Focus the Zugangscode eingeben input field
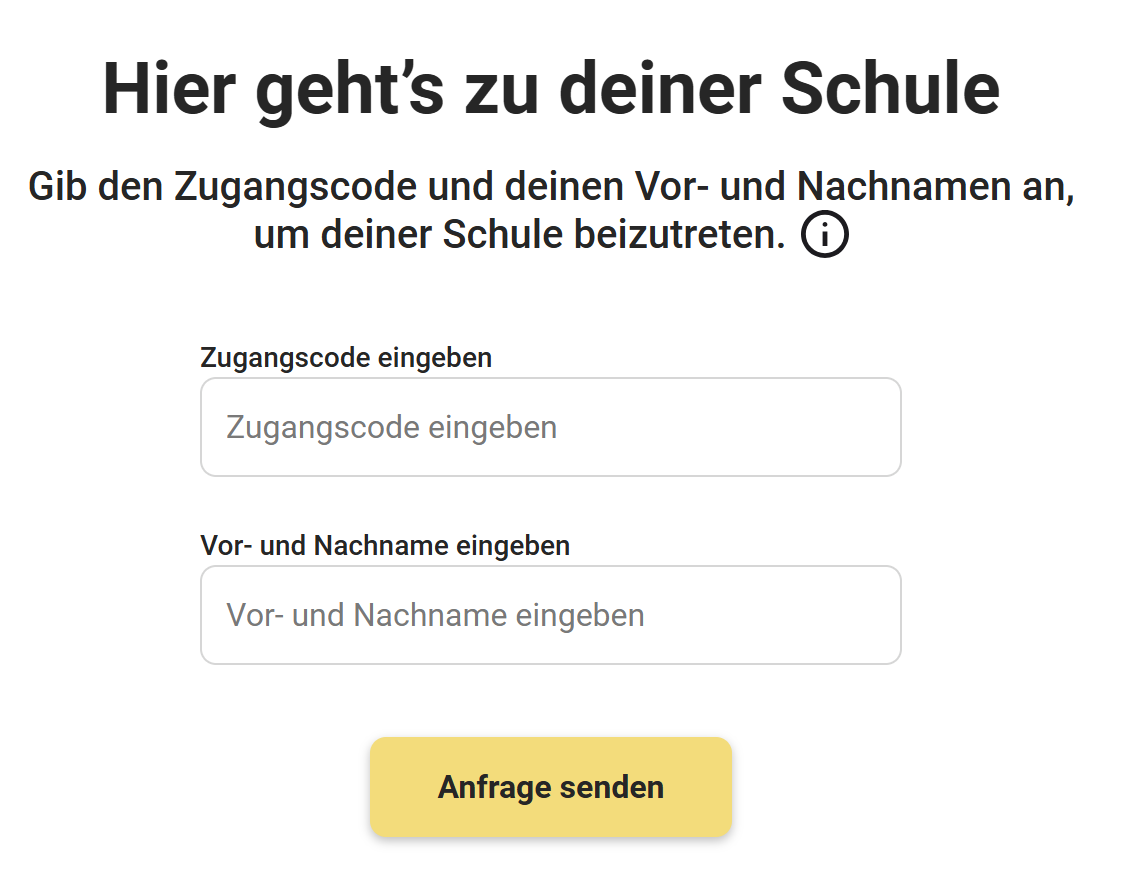This screenshot has height=892, width=1124. click(550, 427)
